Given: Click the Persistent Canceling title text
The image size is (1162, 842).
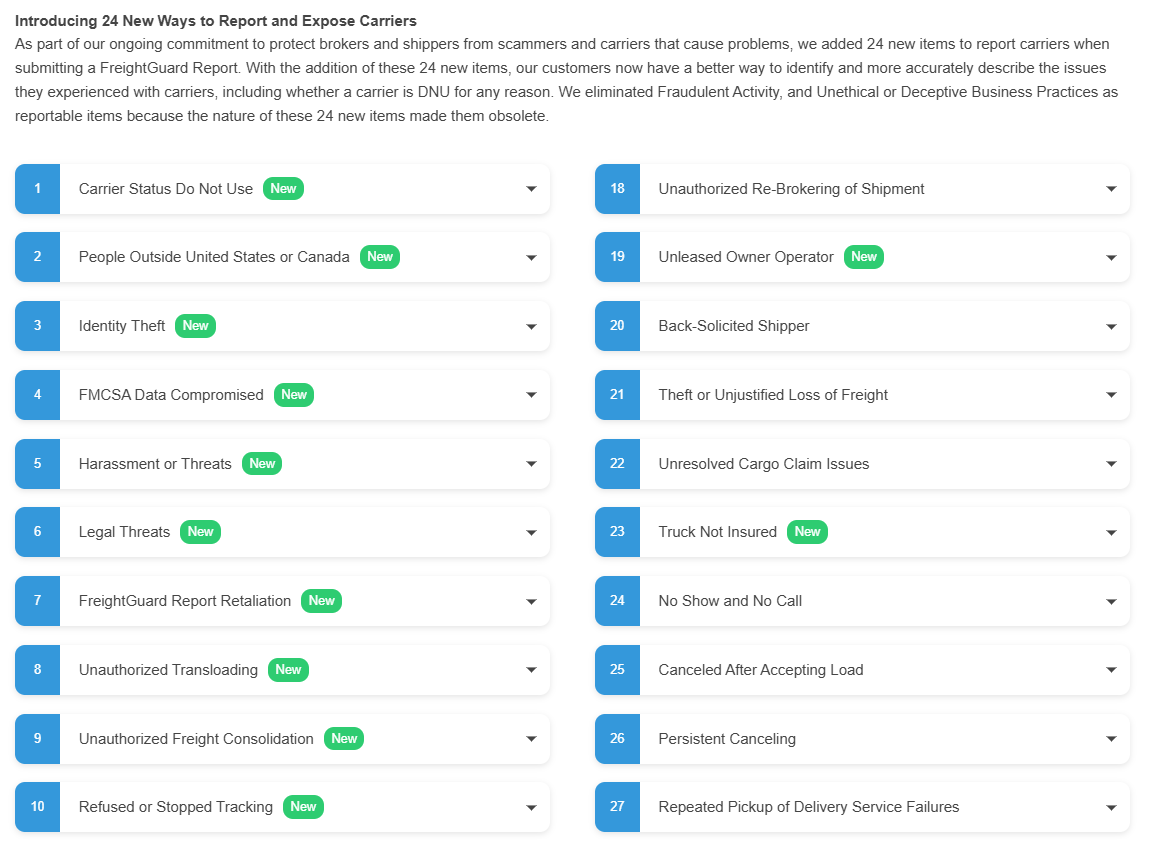Looking at the screenshot, I should coord(727,739).
